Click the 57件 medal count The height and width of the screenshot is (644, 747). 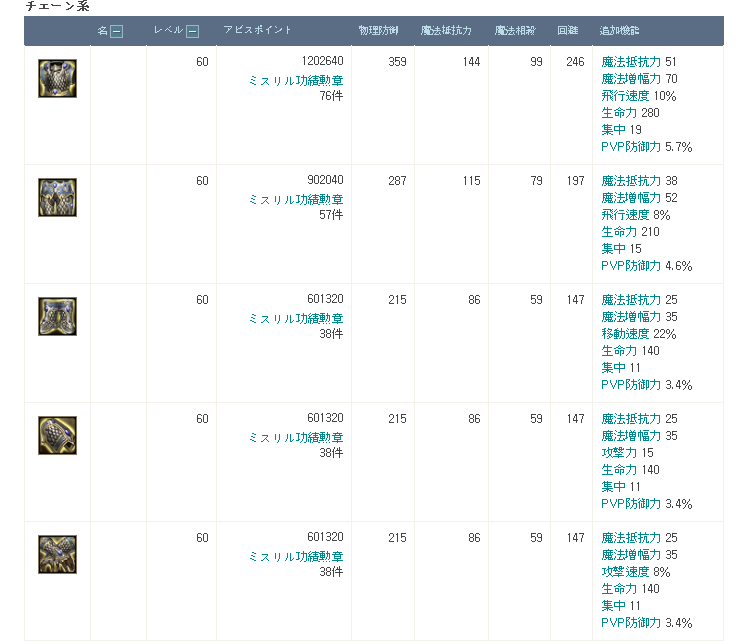tap(331, 215)
